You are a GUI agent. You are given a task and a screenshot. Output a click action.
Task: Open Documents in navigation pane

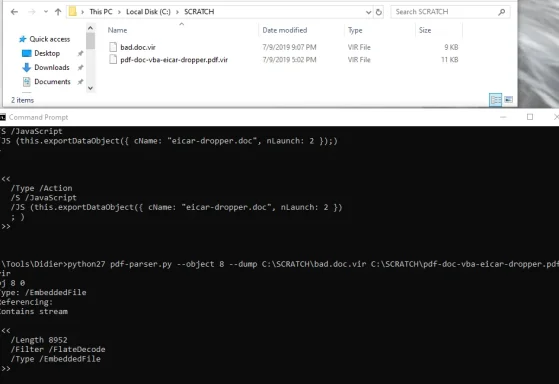(52, 82)
